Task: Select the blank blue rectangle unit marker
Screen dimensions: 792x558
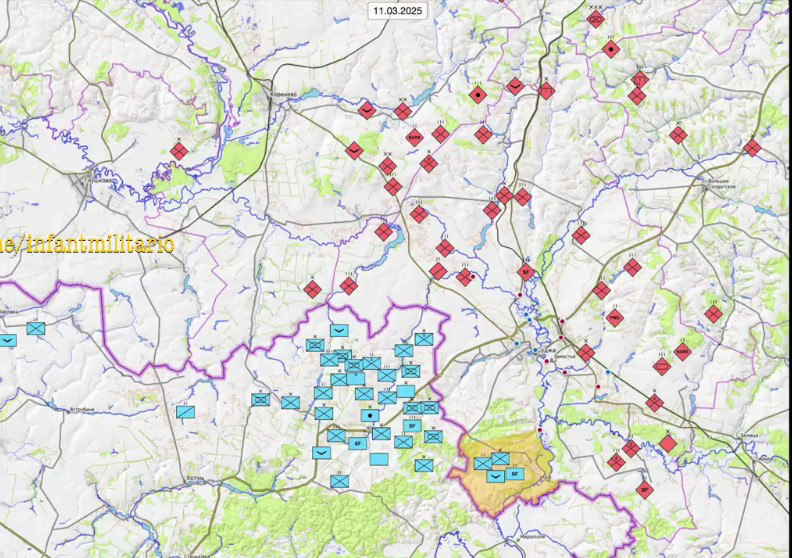Action: click(x=379, y=459)
